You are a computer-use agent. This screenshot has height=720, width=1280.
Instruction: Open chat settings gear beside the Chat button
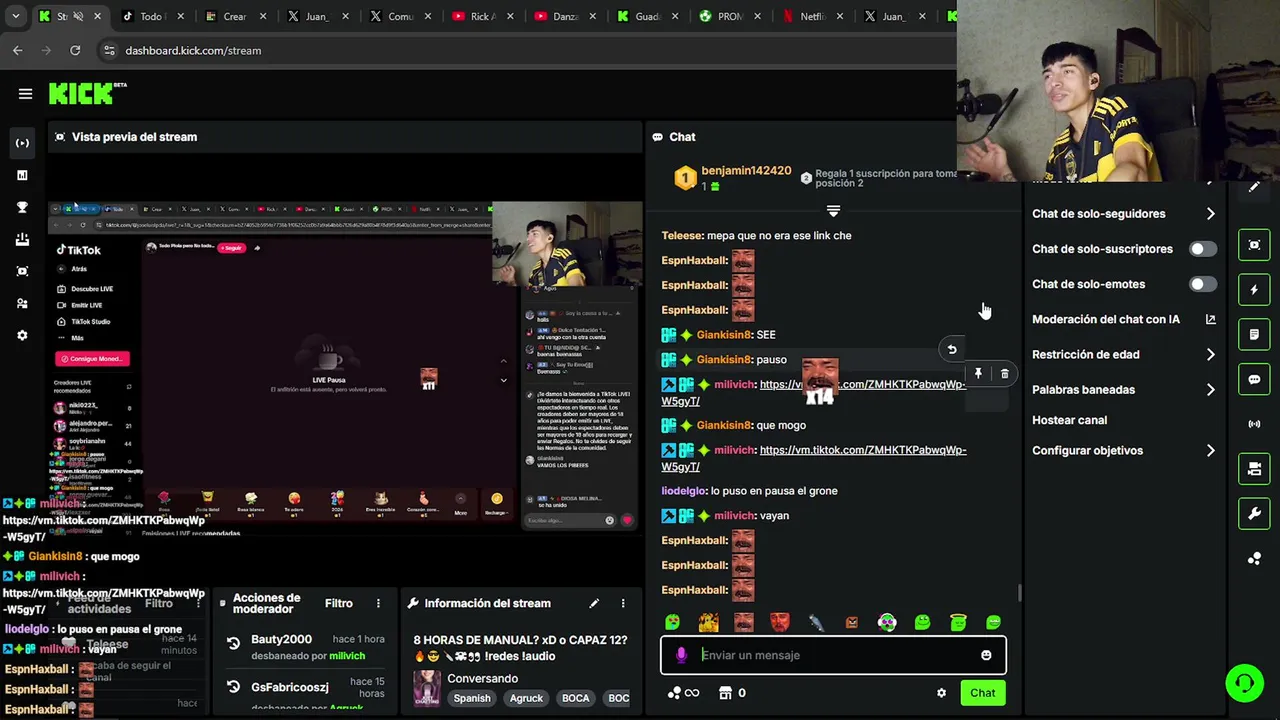coord(941,693)
